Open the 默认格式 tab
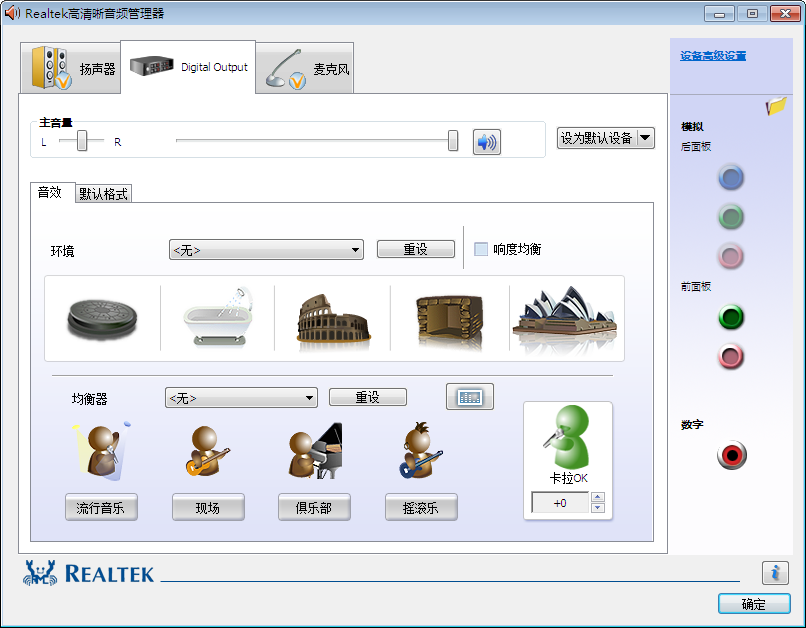 104,190
